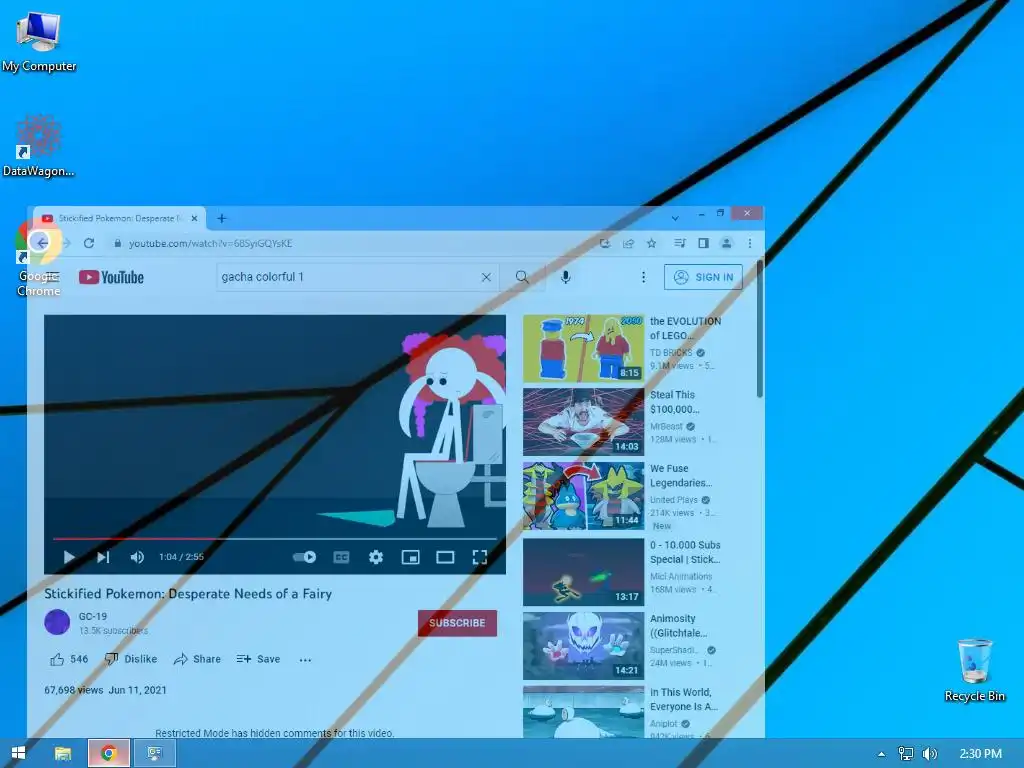Viewport: 1024px width, 768px height.
Task: Open Chrome three-dot menu
Action: [x=750, y=243]
